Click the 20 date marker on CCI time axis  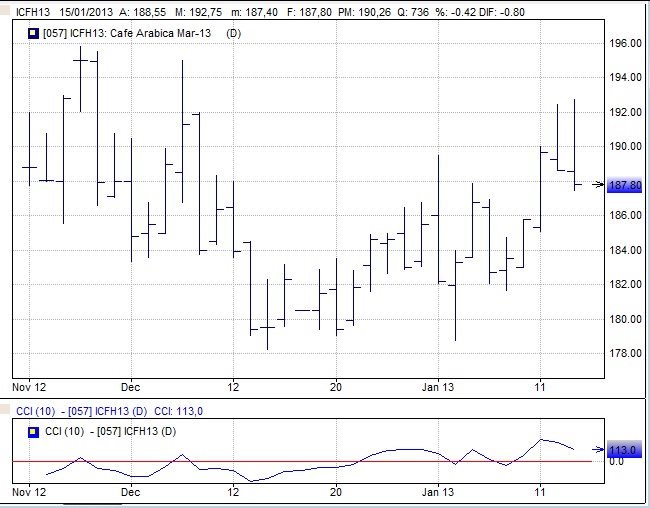pos(336,493)
